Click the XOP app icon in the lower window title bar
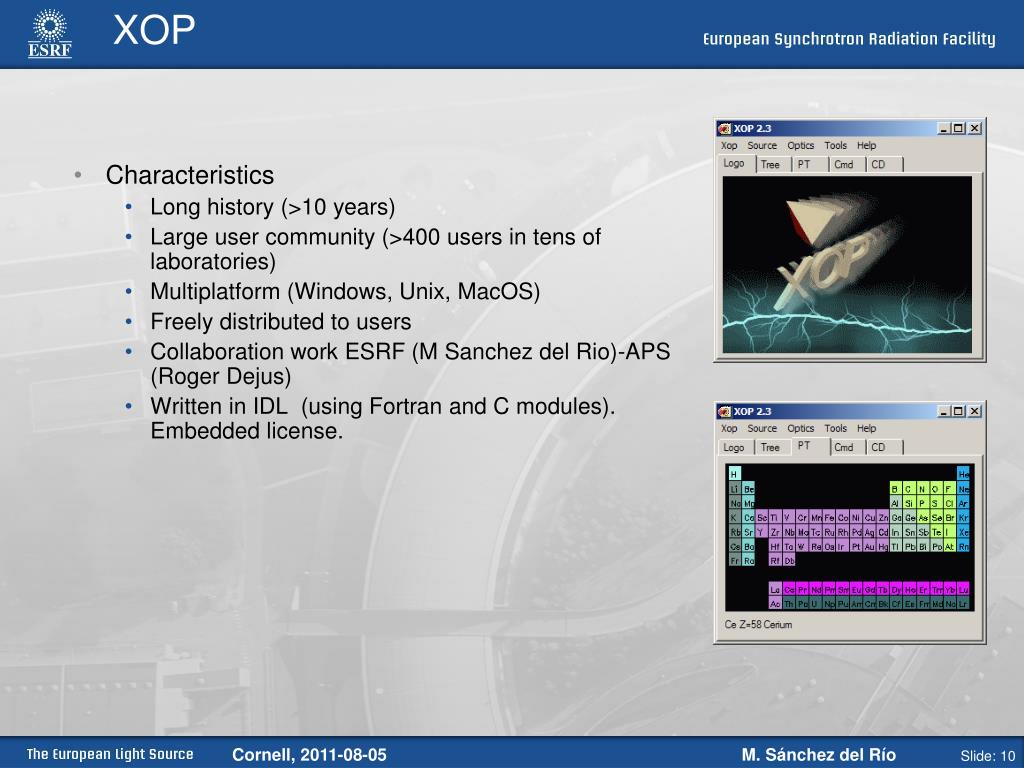This screenshot has height=768, width=1024. (x=724, y=411)
